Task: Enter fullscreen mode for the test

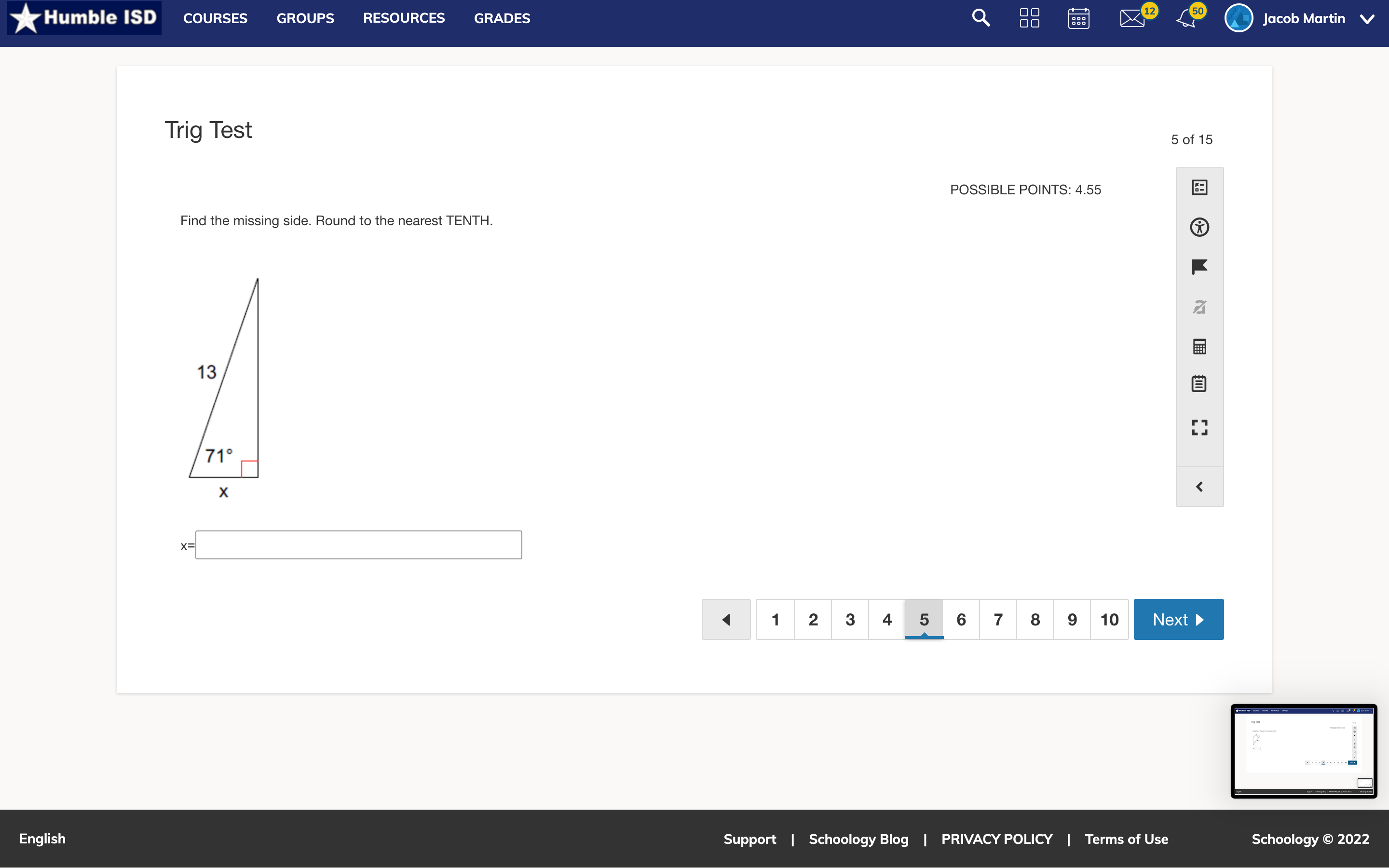Action: (1199, 427)
